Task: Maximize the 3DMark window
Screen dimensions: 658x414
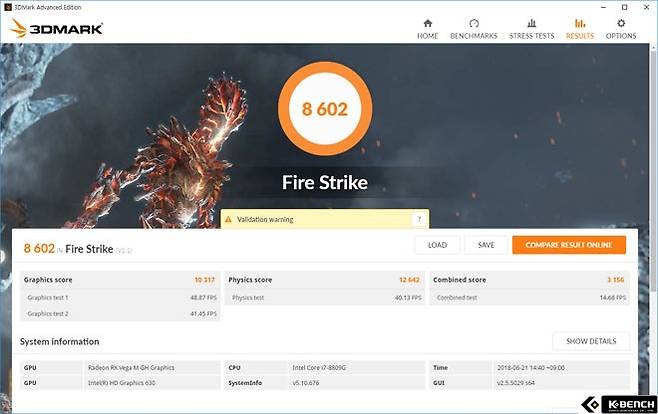Action: pos(624,6)
